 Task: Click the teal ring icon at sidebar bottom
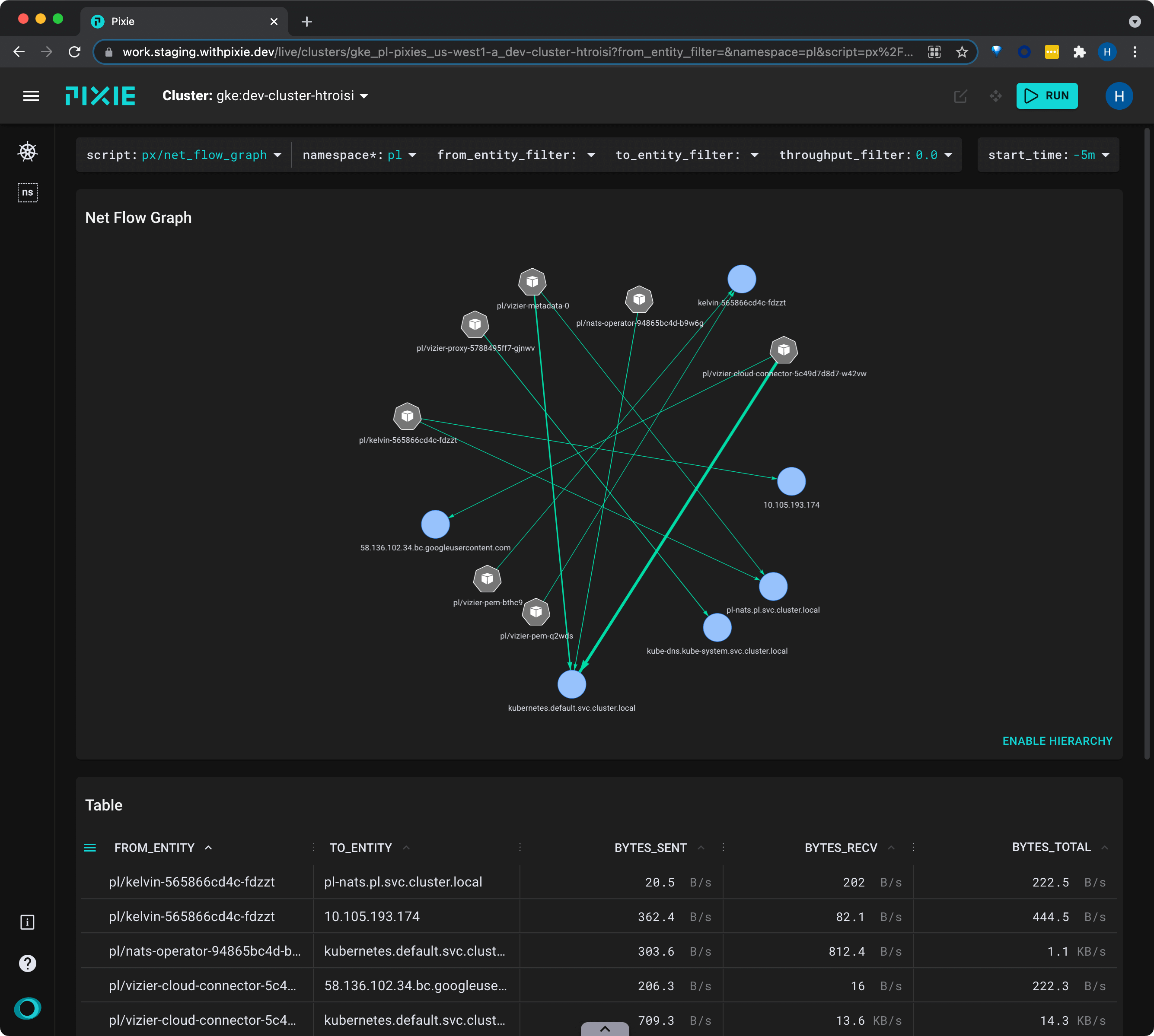[27, 1008]
